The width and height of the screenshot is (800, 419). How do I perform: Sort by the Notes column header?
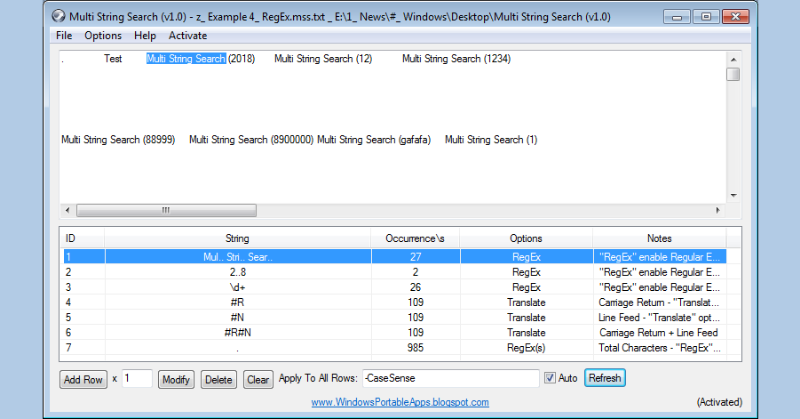pos(659,238)
